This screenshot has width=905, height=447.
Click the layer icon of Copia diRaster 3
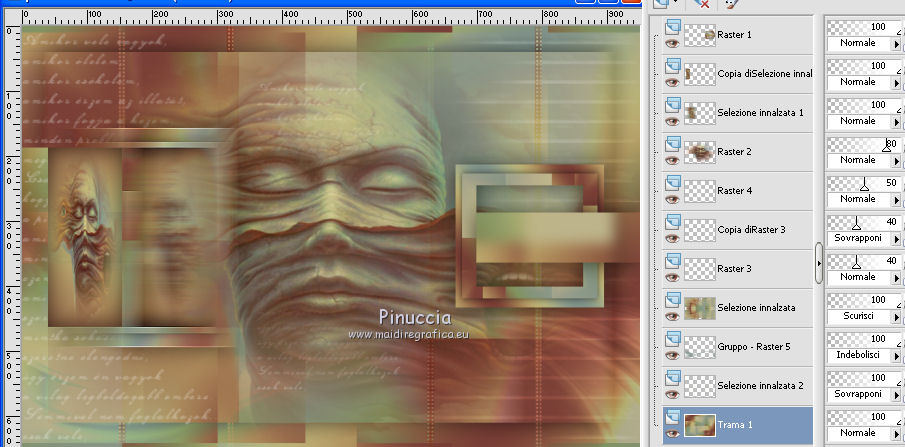[x=672, y=222]
